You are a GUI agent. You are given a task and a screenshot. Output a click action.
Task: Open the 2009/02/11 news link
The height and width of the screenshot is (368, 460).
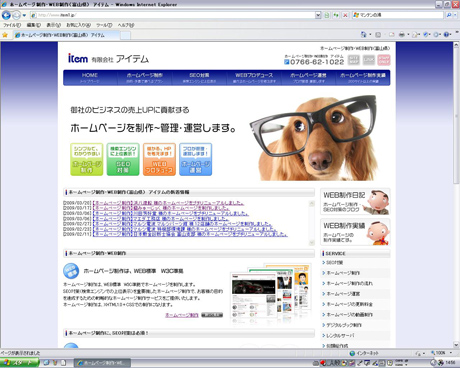coord(190,234)
